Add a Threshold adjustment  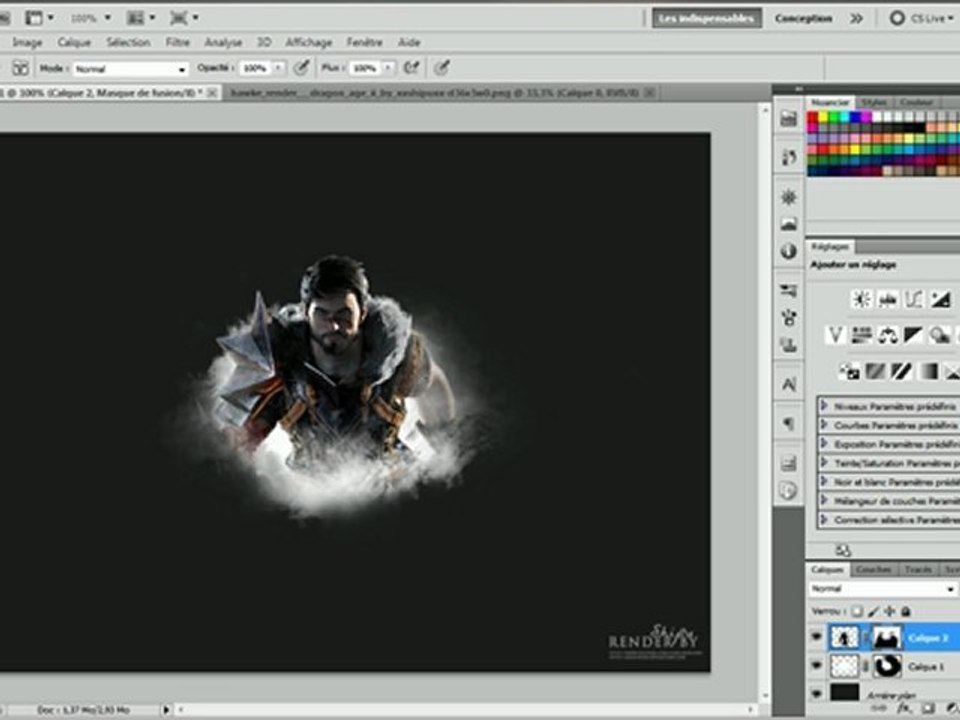pos(901,371)
